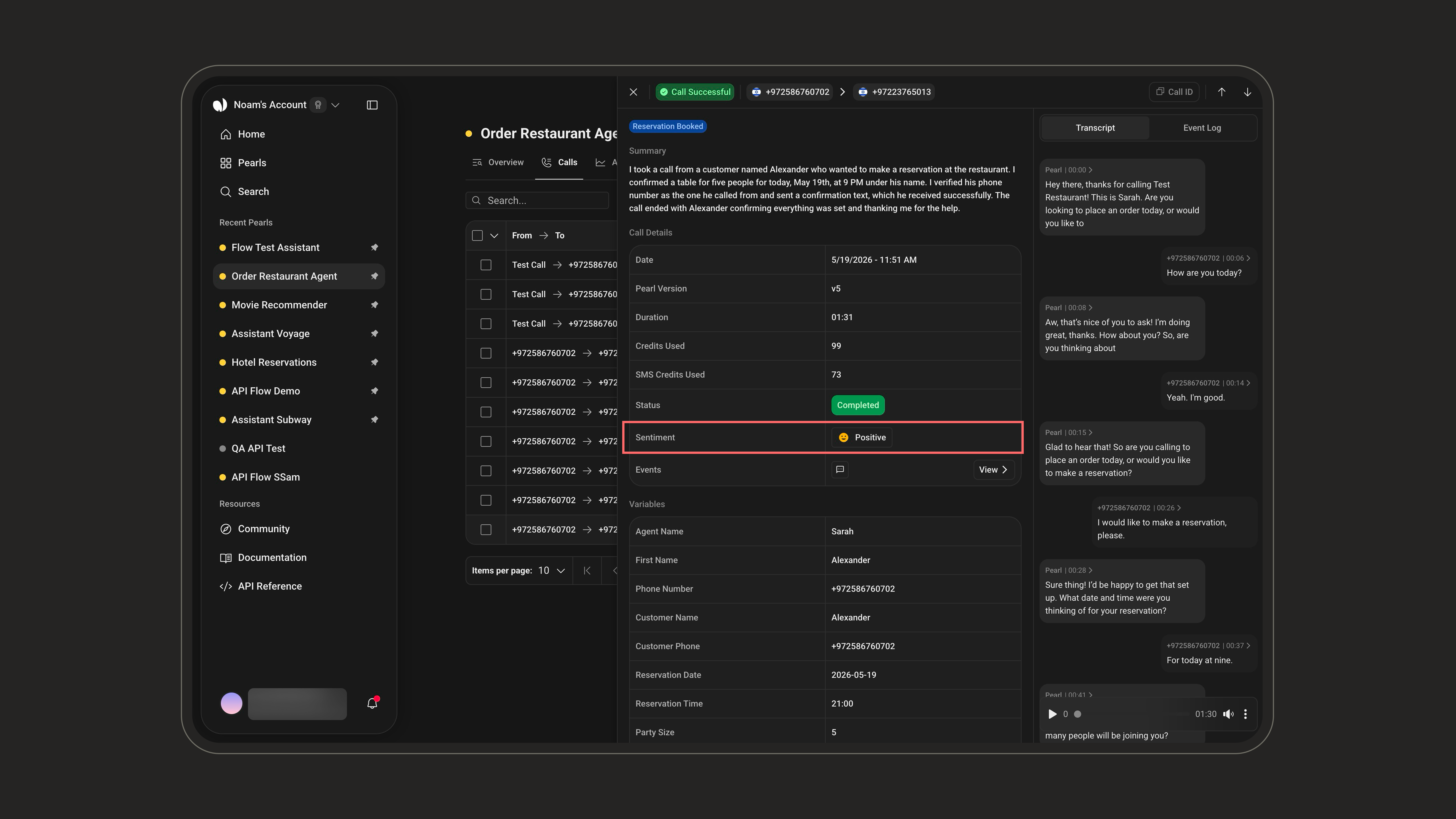This screenshot has width=1456, height=819.
Task: Open Community resource
Action: (299, 529)
